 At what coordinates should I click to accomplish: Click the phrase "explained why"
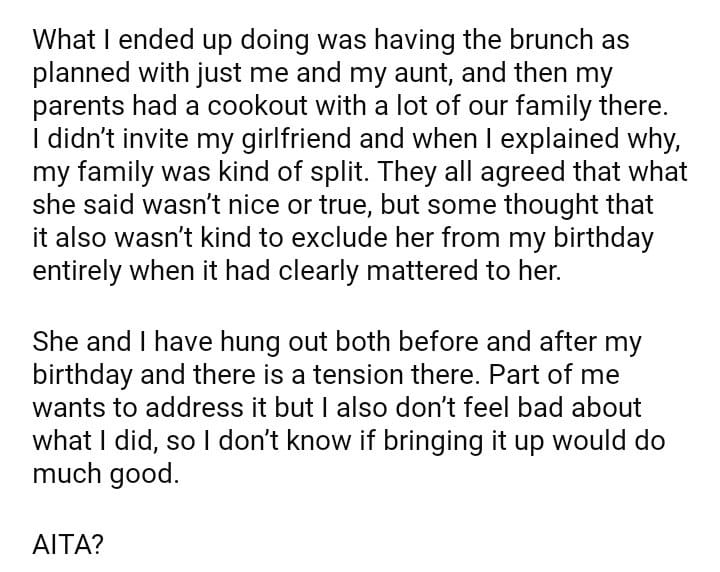(587, 140)
